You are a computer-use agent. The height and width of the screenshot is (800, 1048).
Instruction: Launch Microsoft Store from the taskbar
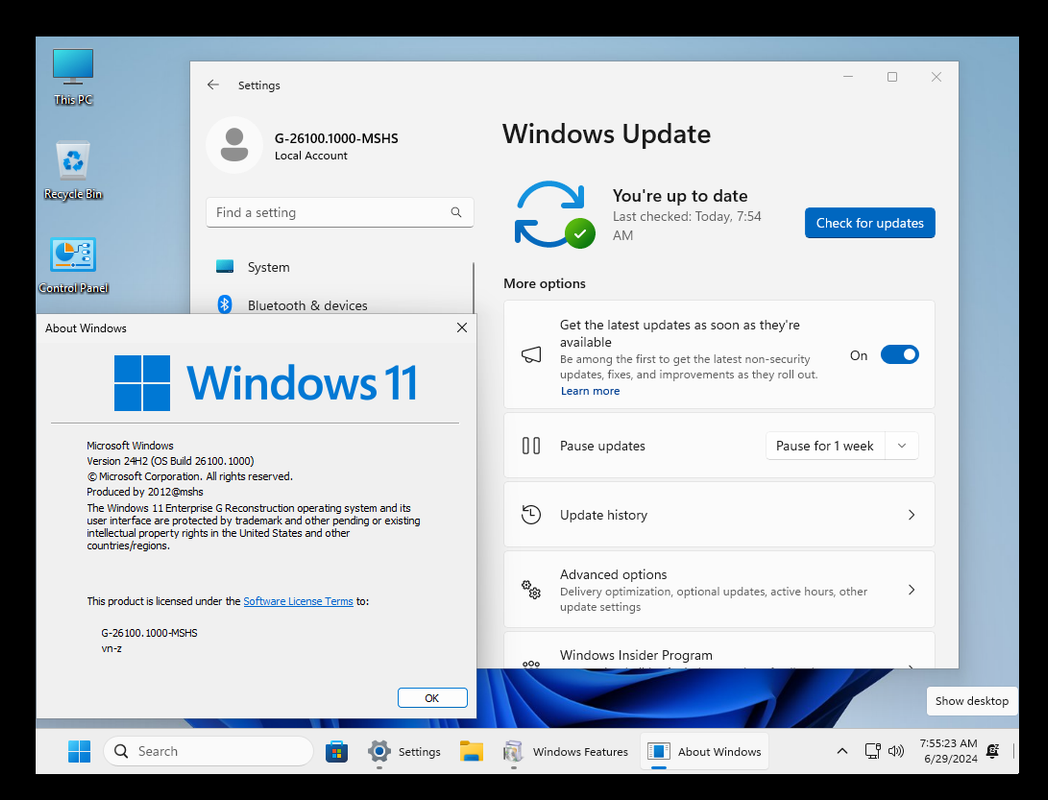click(x=337, y=751)
